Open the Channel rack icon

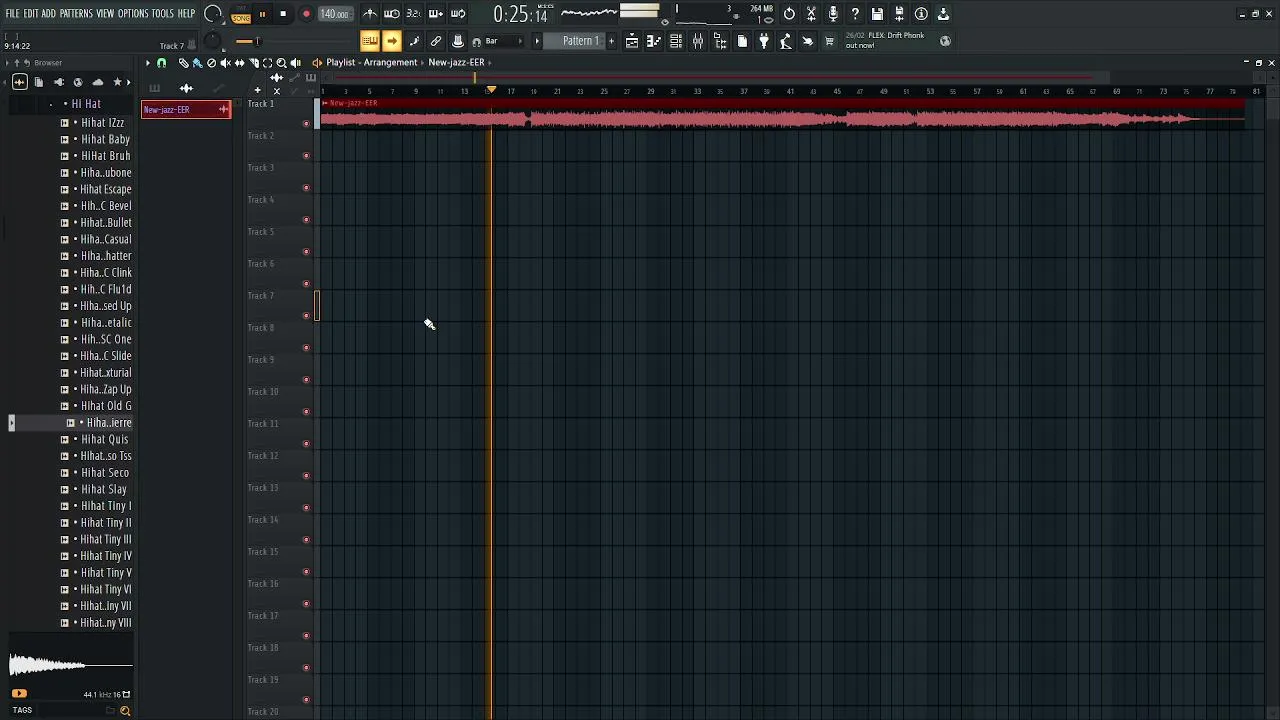676,41
